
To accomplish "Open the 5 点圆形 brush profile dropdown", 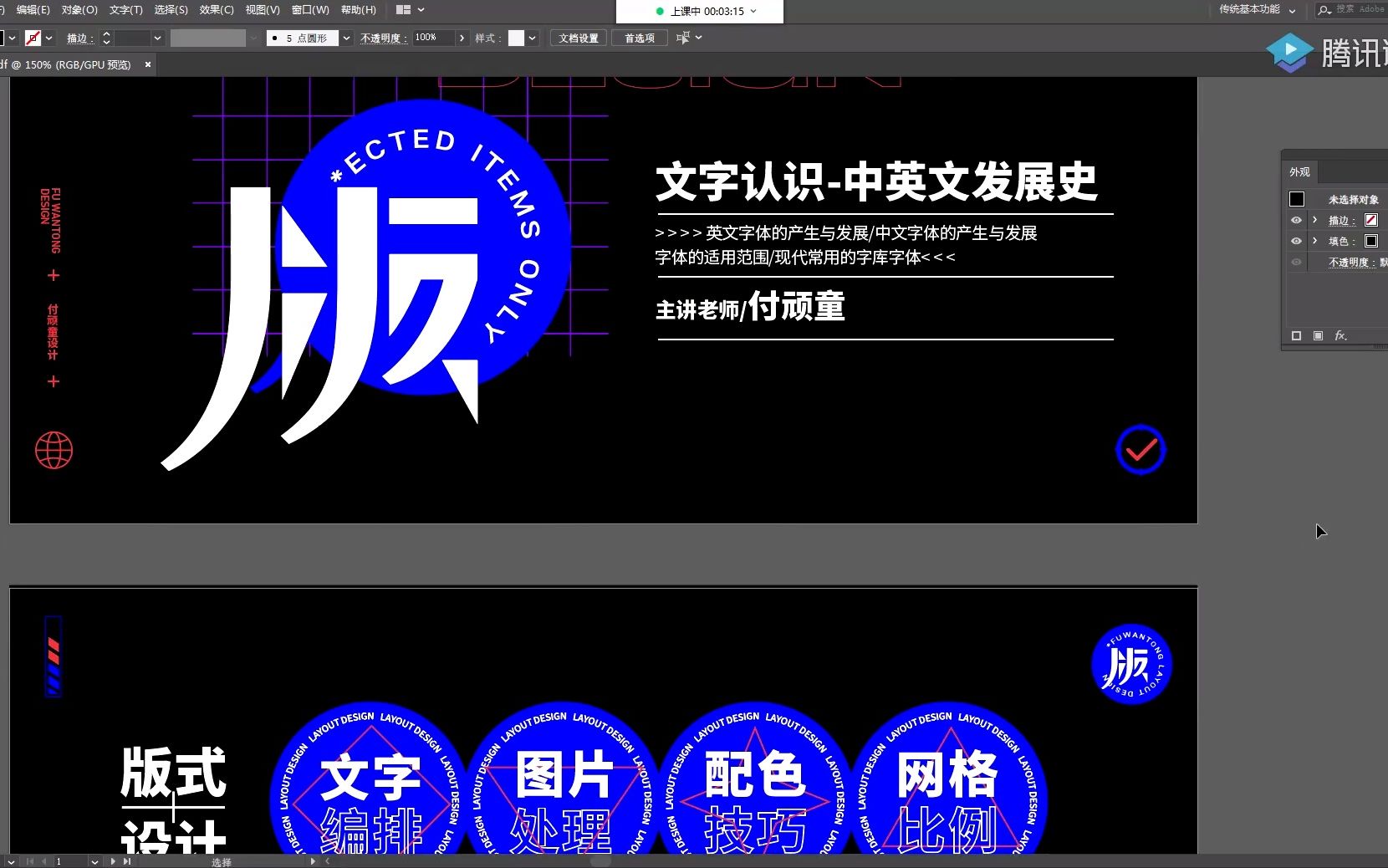I will pyautogui.click(x=346, y=38).
